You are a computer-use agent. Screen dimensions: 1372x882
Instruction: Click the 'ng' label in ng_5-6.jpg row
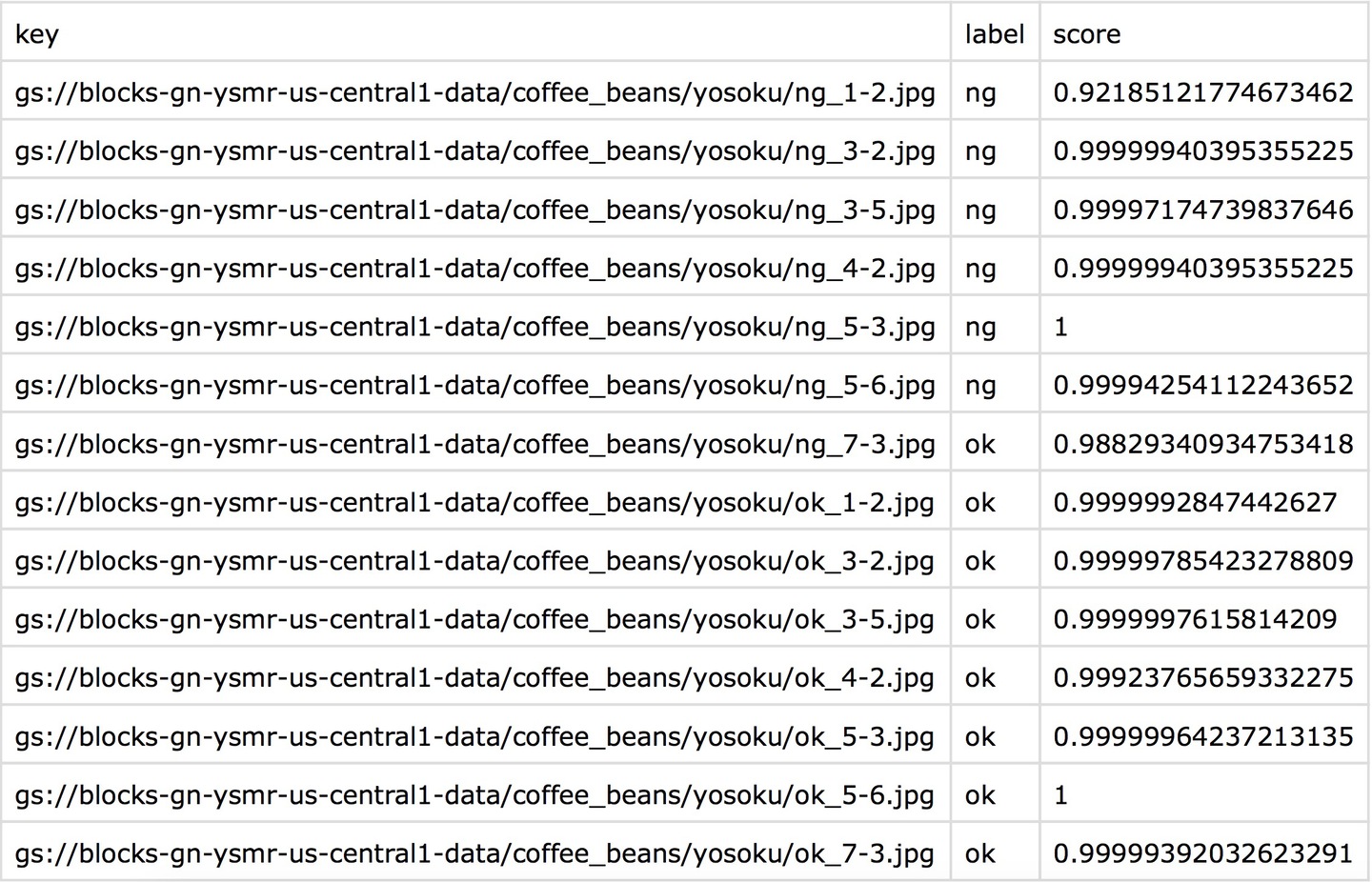click(x=980, y=387)
